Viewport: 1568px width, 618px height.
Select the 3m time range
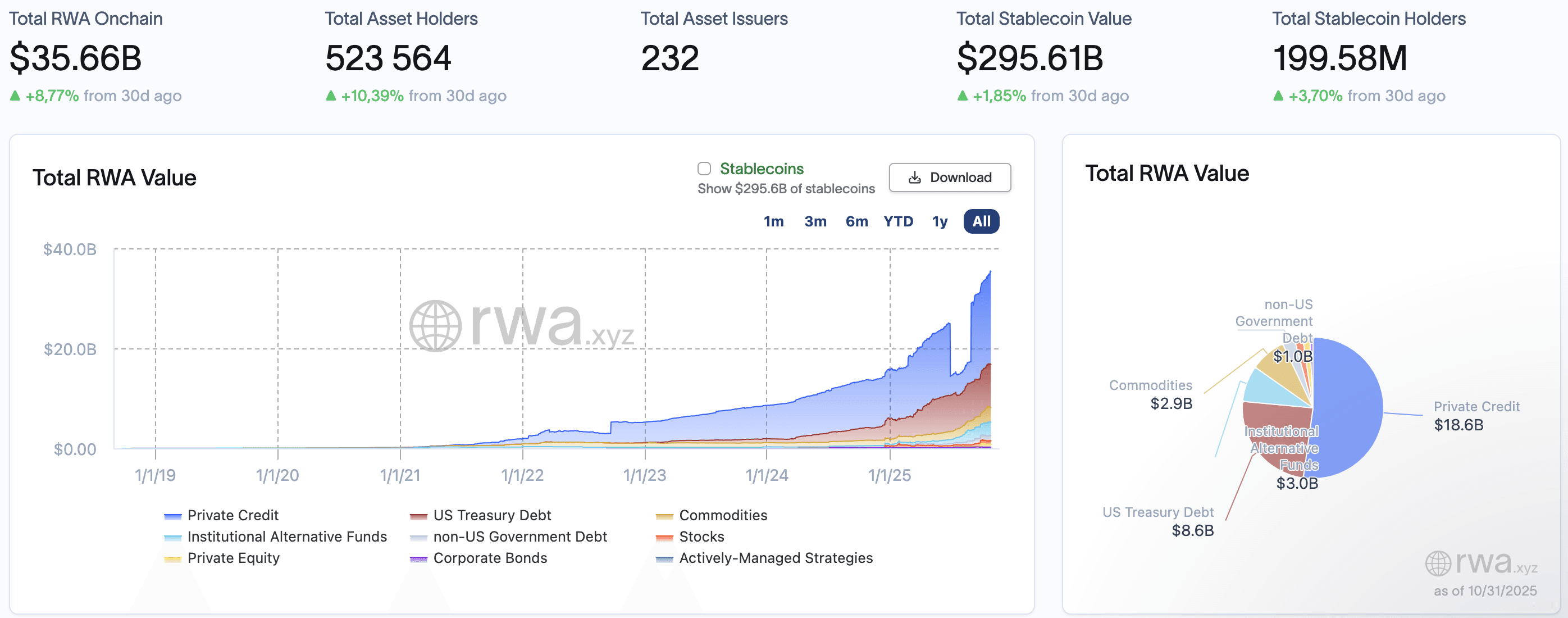[815, 221]
